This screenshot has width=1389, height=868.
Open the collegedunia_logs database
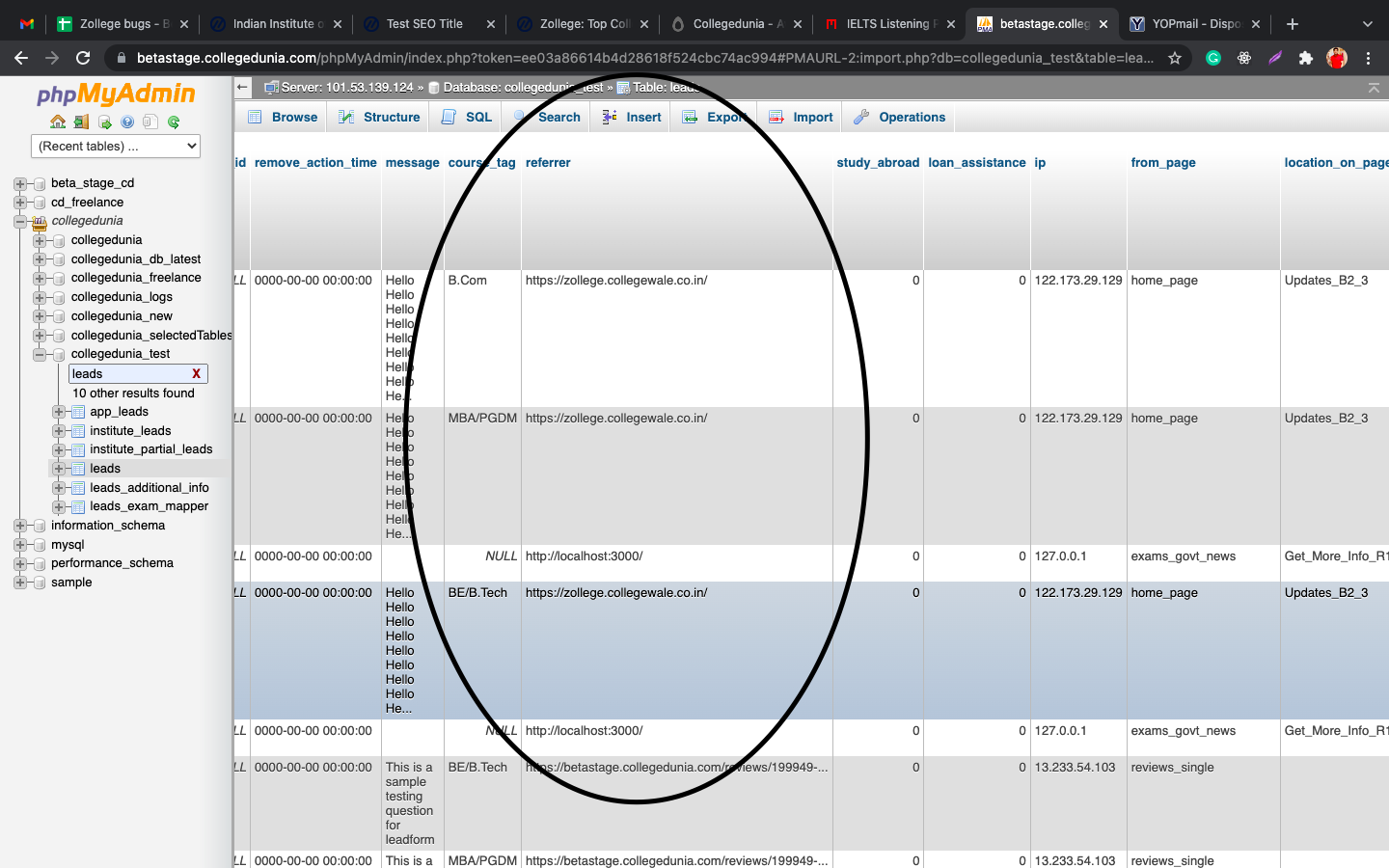(122, 297)
